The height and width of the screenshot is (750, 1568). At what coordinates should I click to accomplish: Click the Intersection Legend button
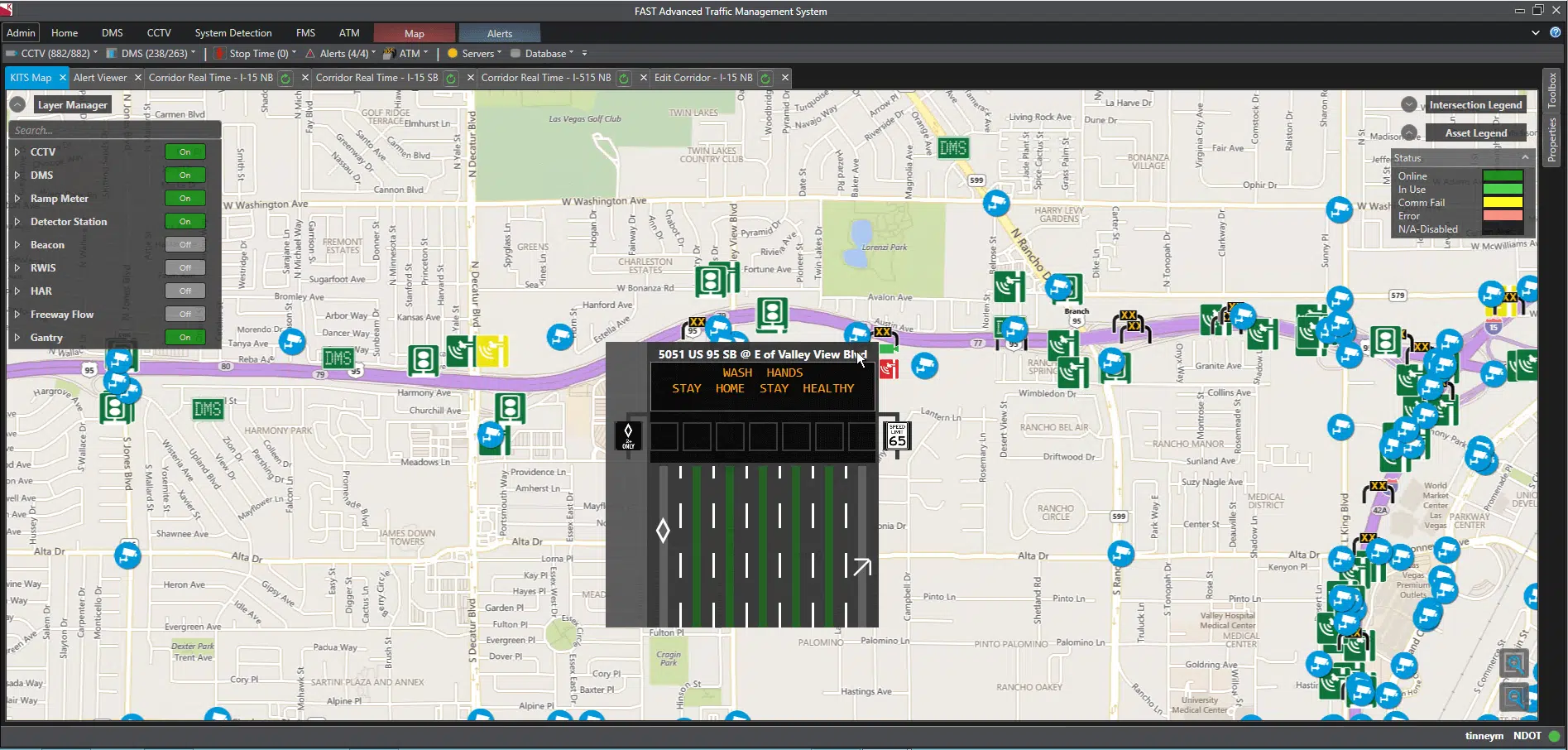click(x=1475, y=105)
